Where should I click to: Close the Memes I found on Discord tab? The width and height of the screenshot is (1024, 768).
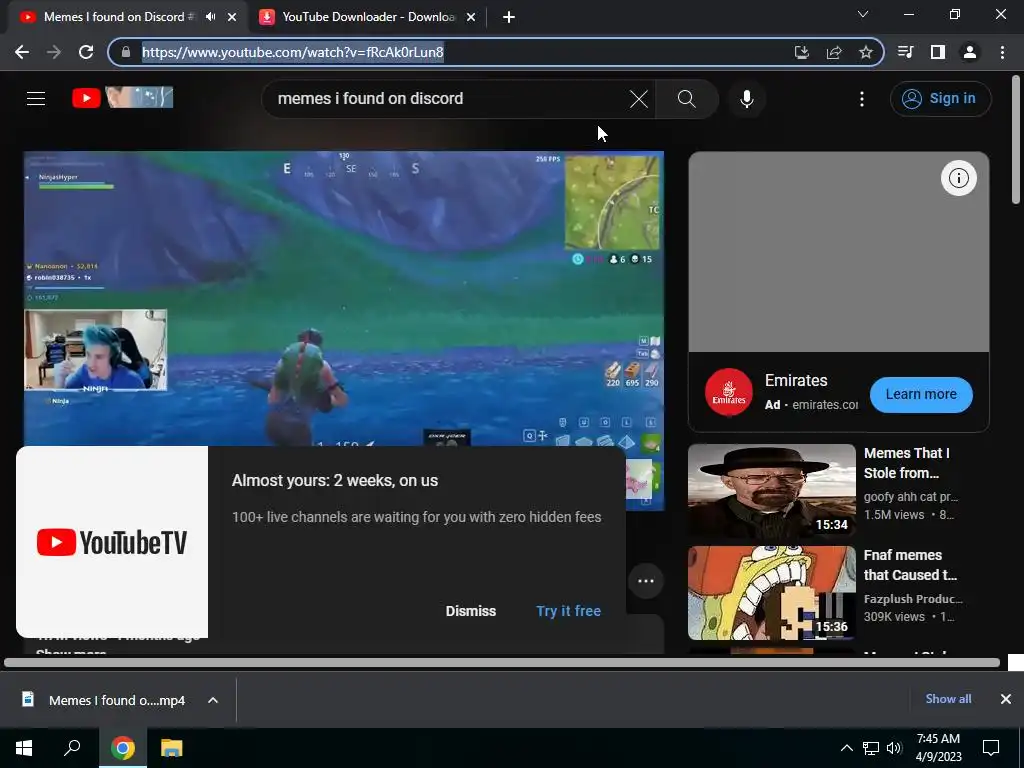pos(232,18)
